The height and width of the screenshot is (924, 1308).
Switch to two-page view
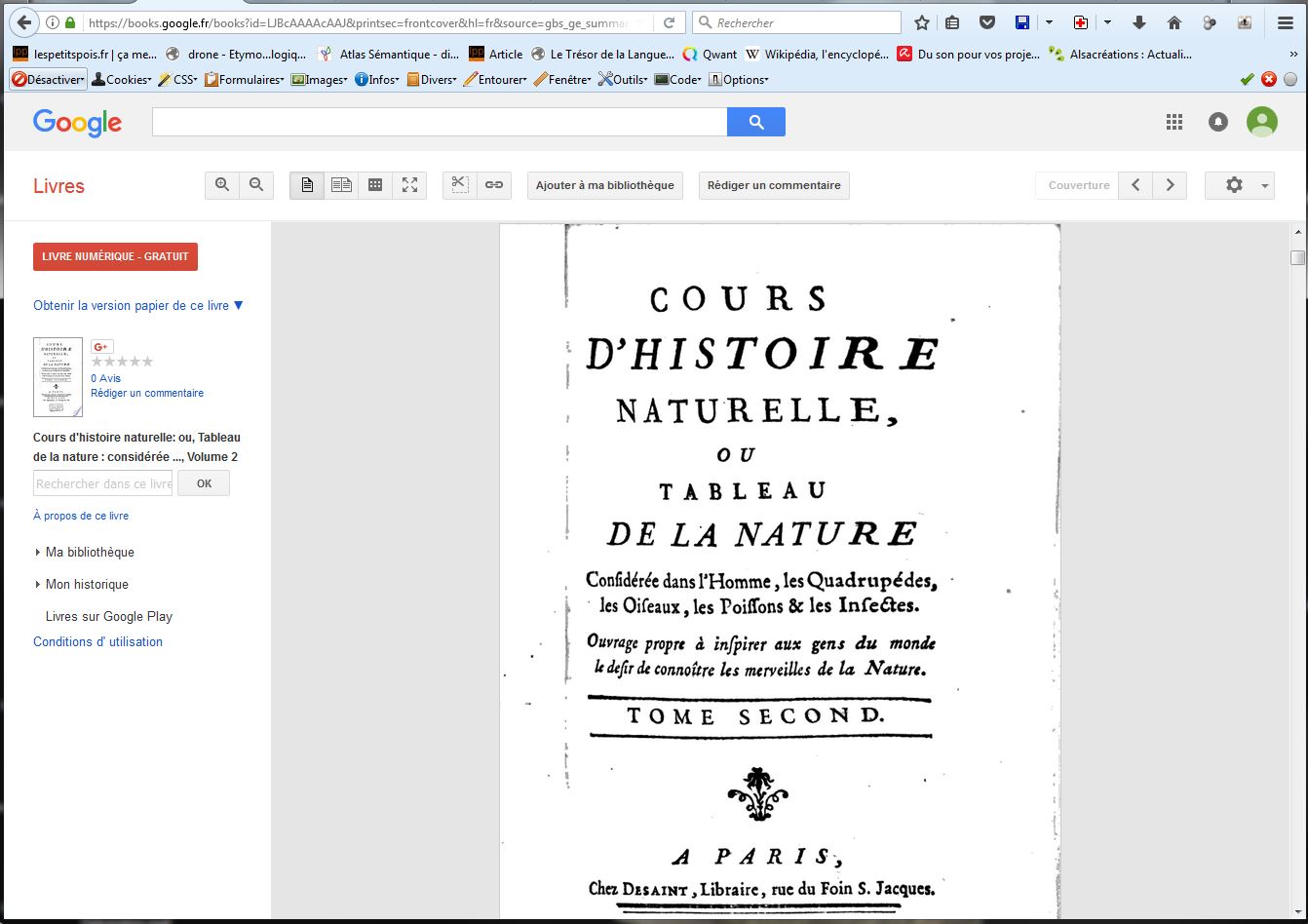tap(341, 185)
